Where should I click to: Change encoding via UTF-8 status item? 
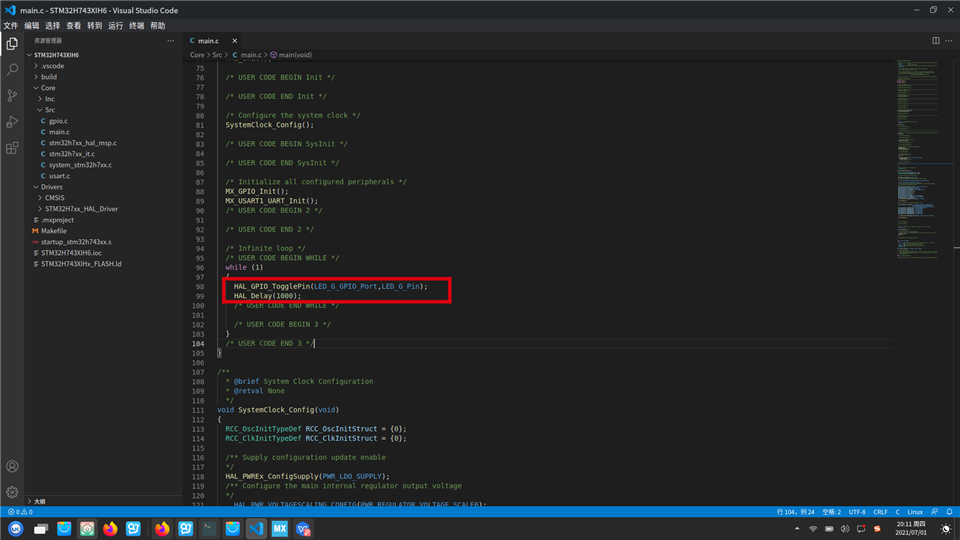tap(857, 512)
